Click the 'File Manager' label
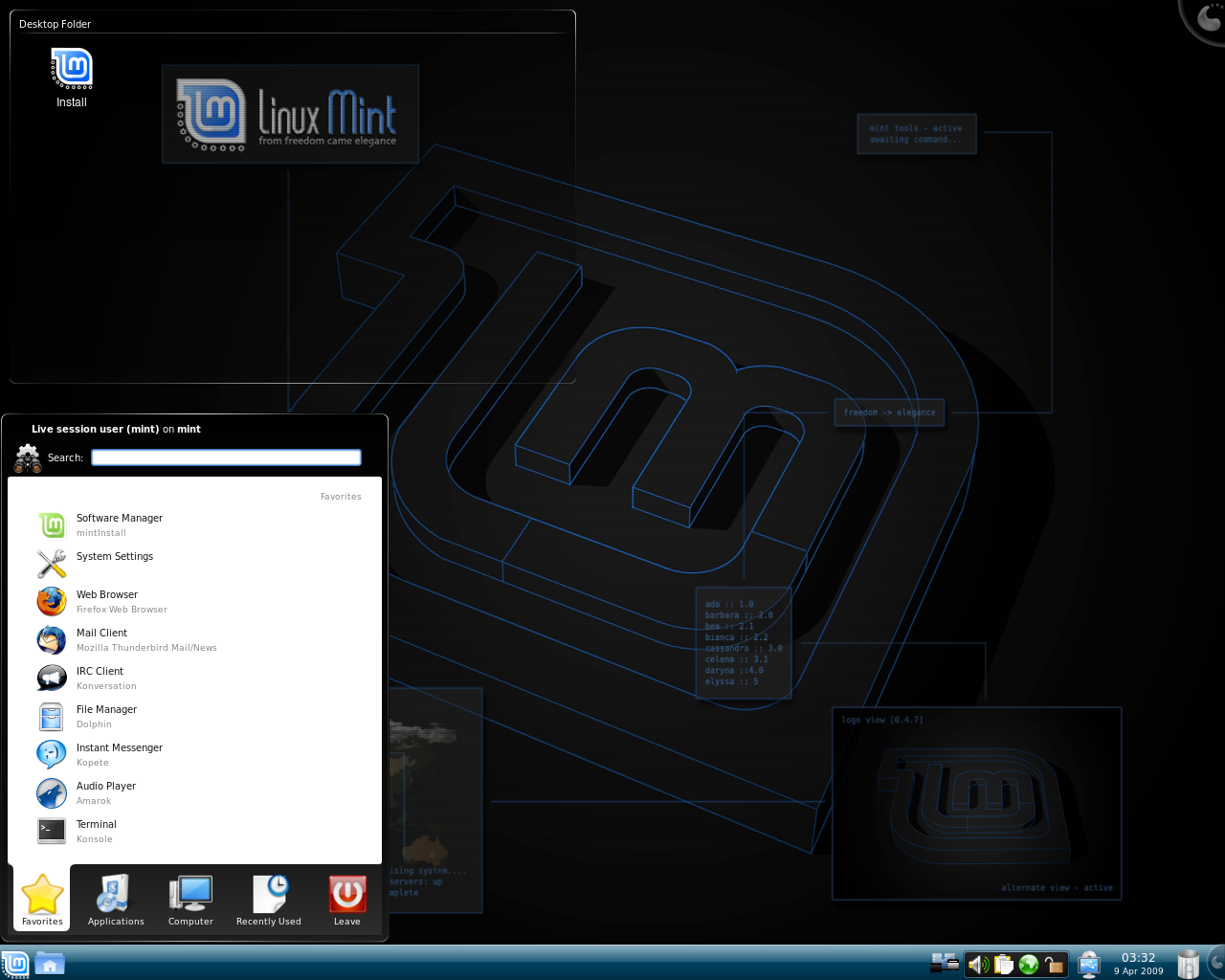Viewport: 1225px width, 980px height. coord(106,709)
